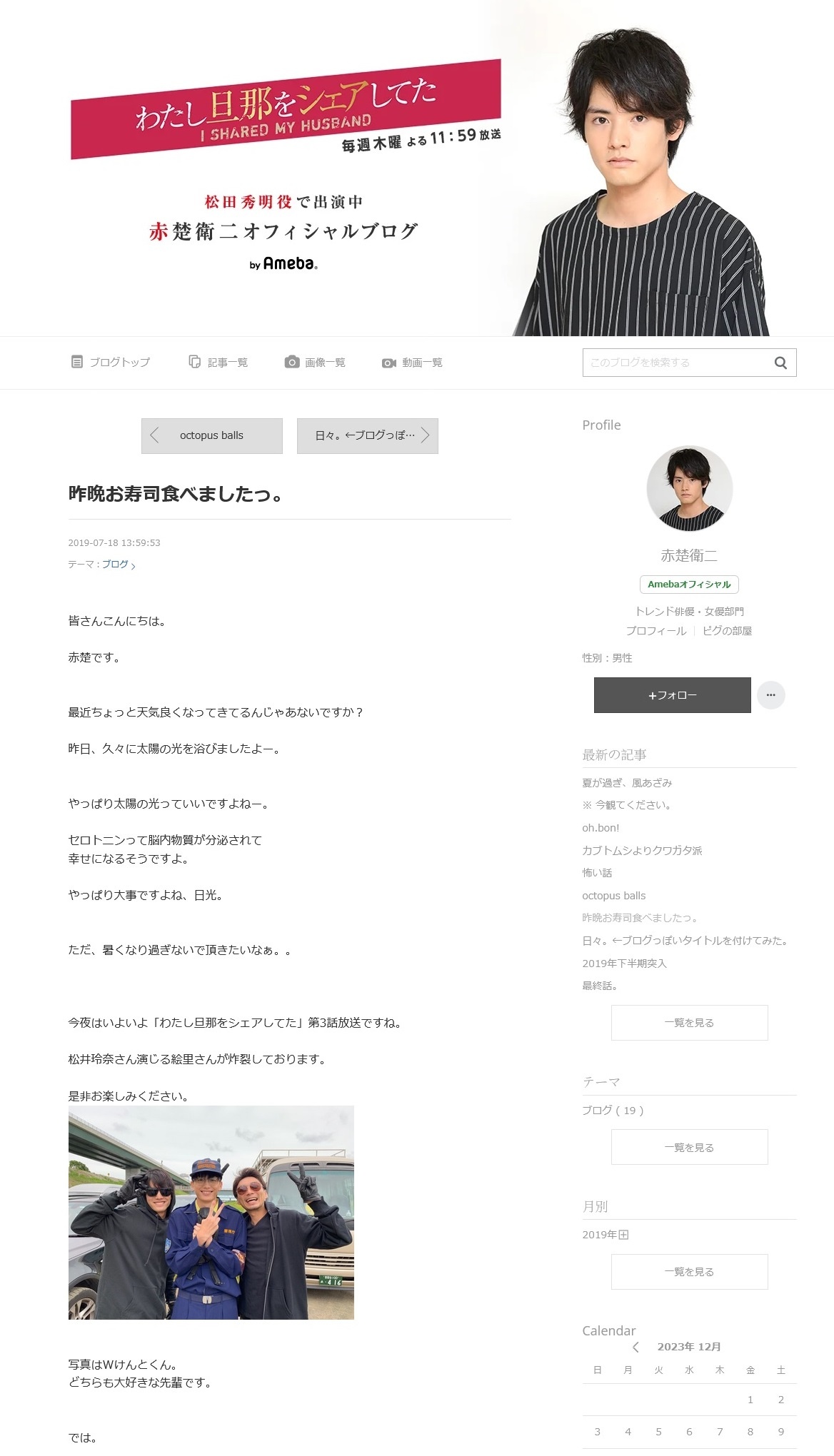The image size is (834, 1456).
Task: Open the 怖い話 recent article
Action: pyautogui.click(x=597, y=873)
